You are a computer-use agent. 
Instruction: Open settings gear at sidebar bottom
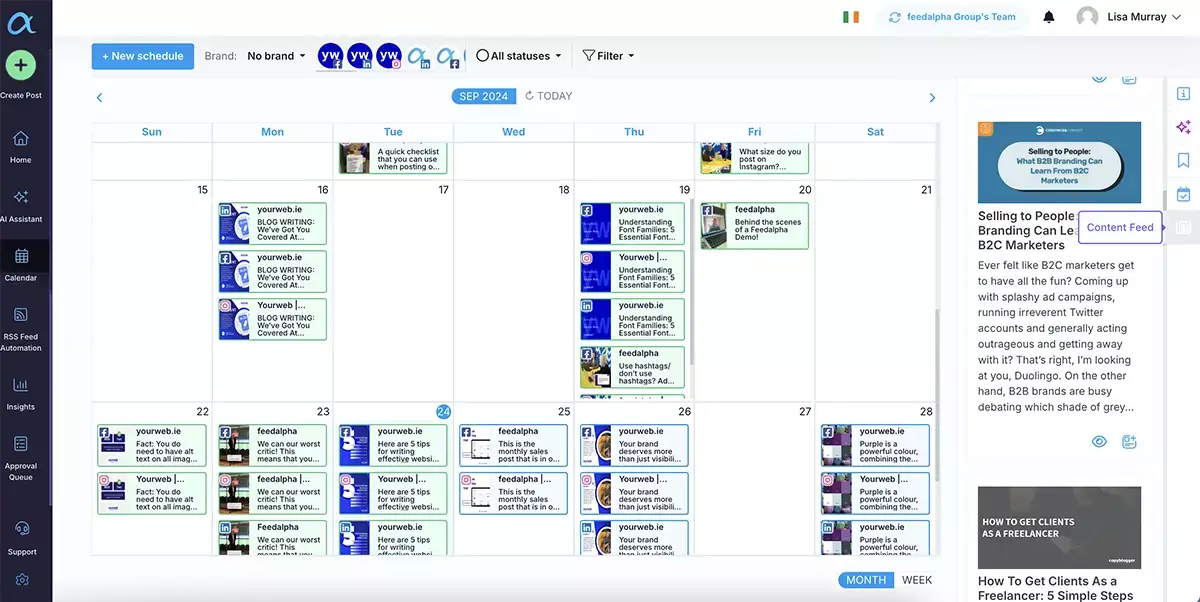(22, 580)
